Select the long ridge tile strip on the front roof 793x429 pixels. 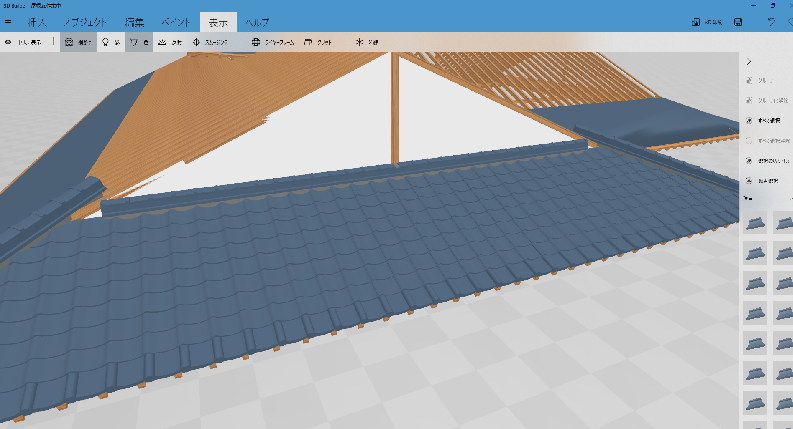point(344,176)
